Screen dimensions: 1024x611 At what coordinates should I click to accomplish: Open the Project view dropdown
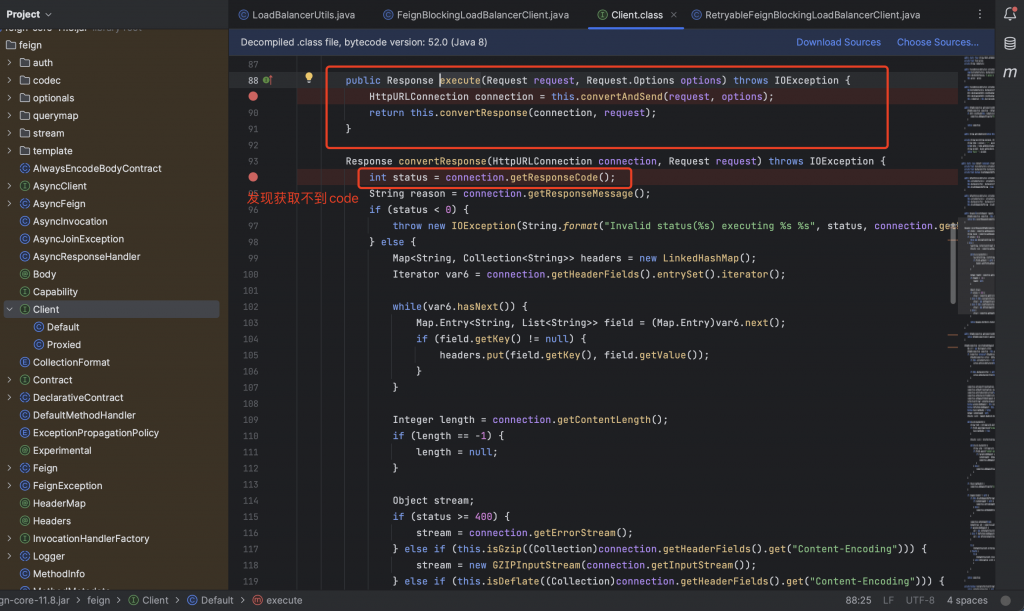tap(29, 14)
